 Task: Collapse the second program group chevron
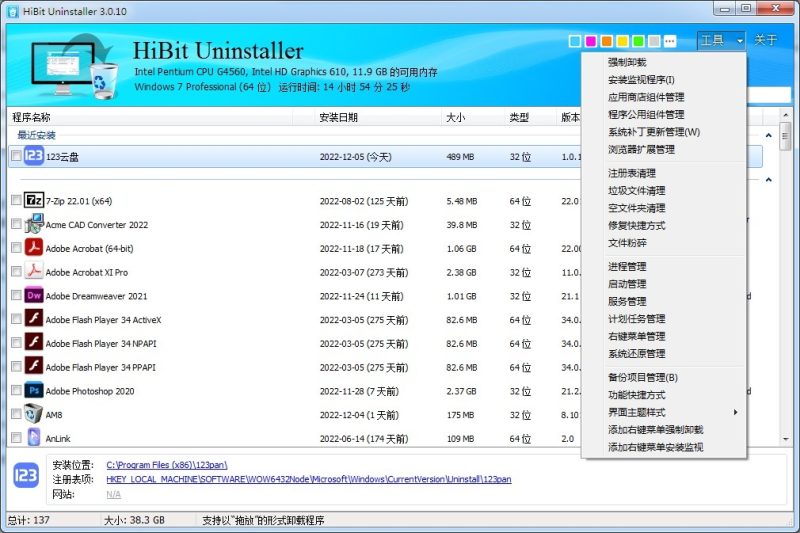click(x=768, y=180)
